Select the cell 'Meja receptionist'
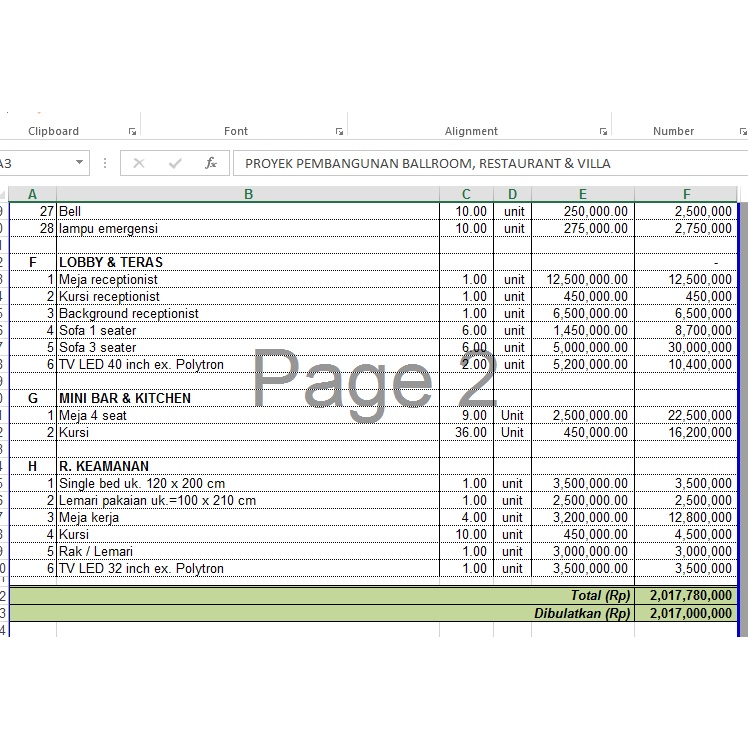 pos(248,280)
